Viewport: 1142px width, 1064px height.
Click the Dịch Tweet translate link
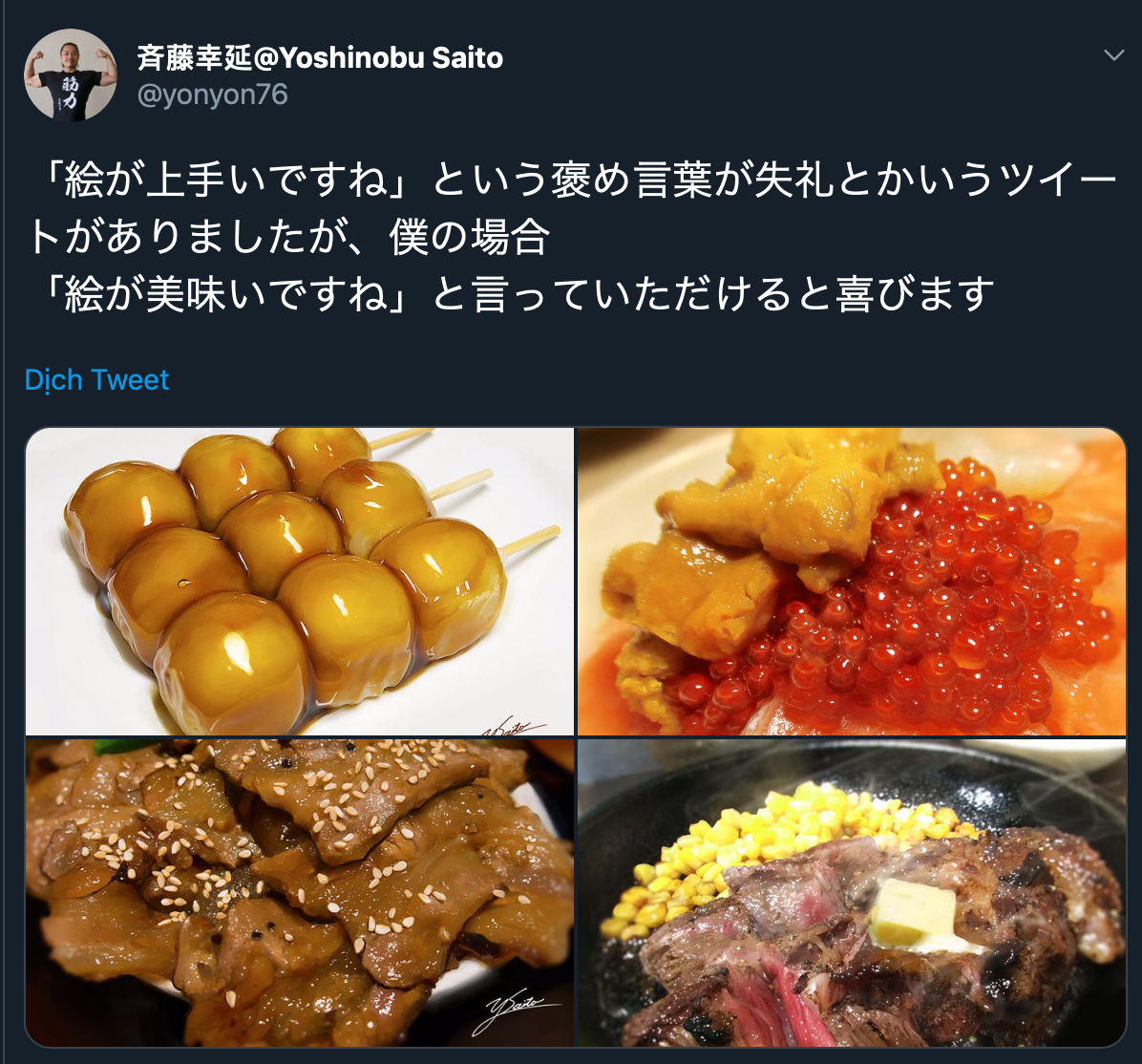pyautogui.click(x=96, y=380)
